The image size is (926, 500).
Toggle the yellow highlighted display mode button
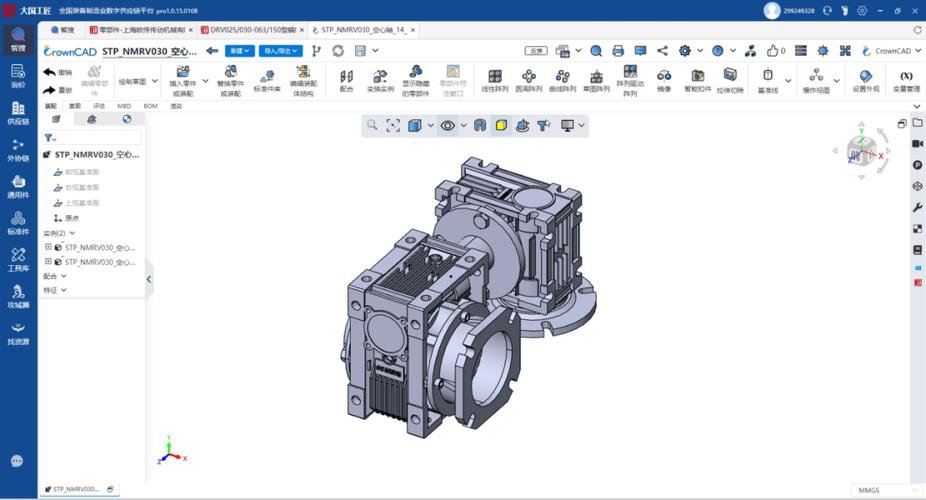point(501,125)
